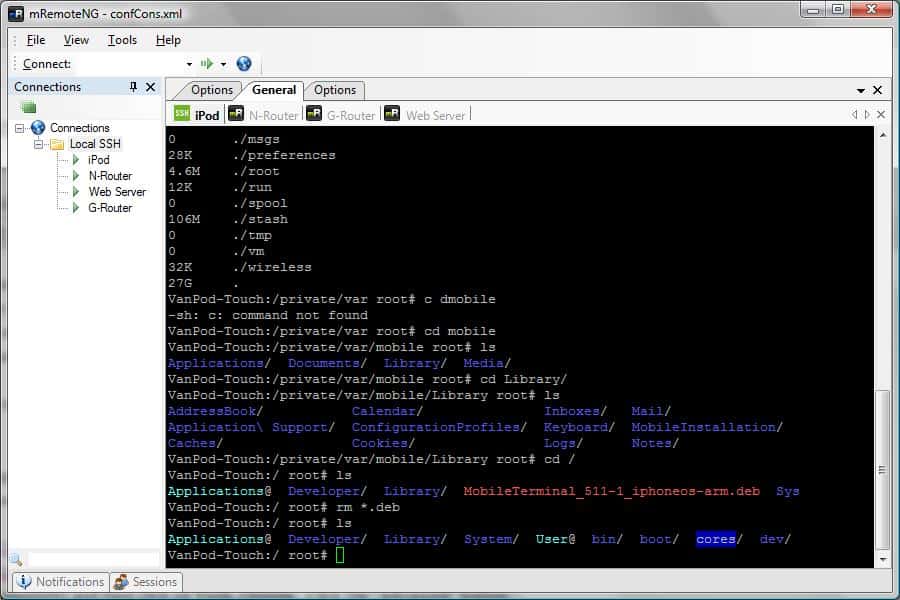Open the Tools menu
Viewport: 900px width, 600px height.
pos(122,40)
